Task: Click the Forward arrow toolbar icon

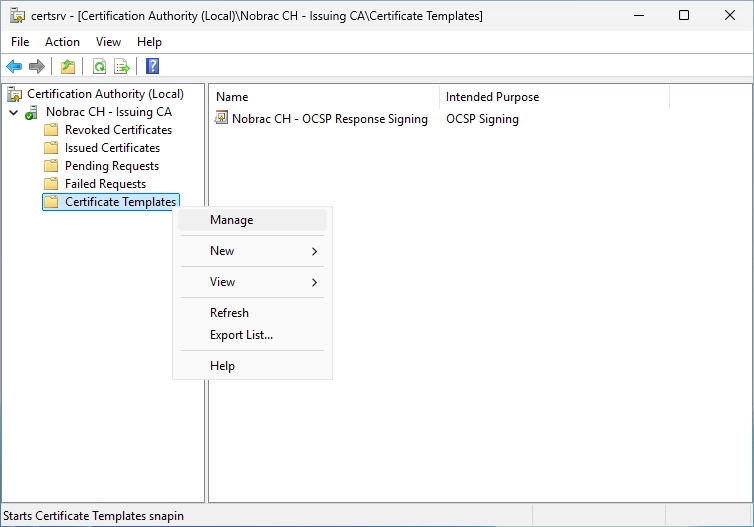Action: point(37,66)
